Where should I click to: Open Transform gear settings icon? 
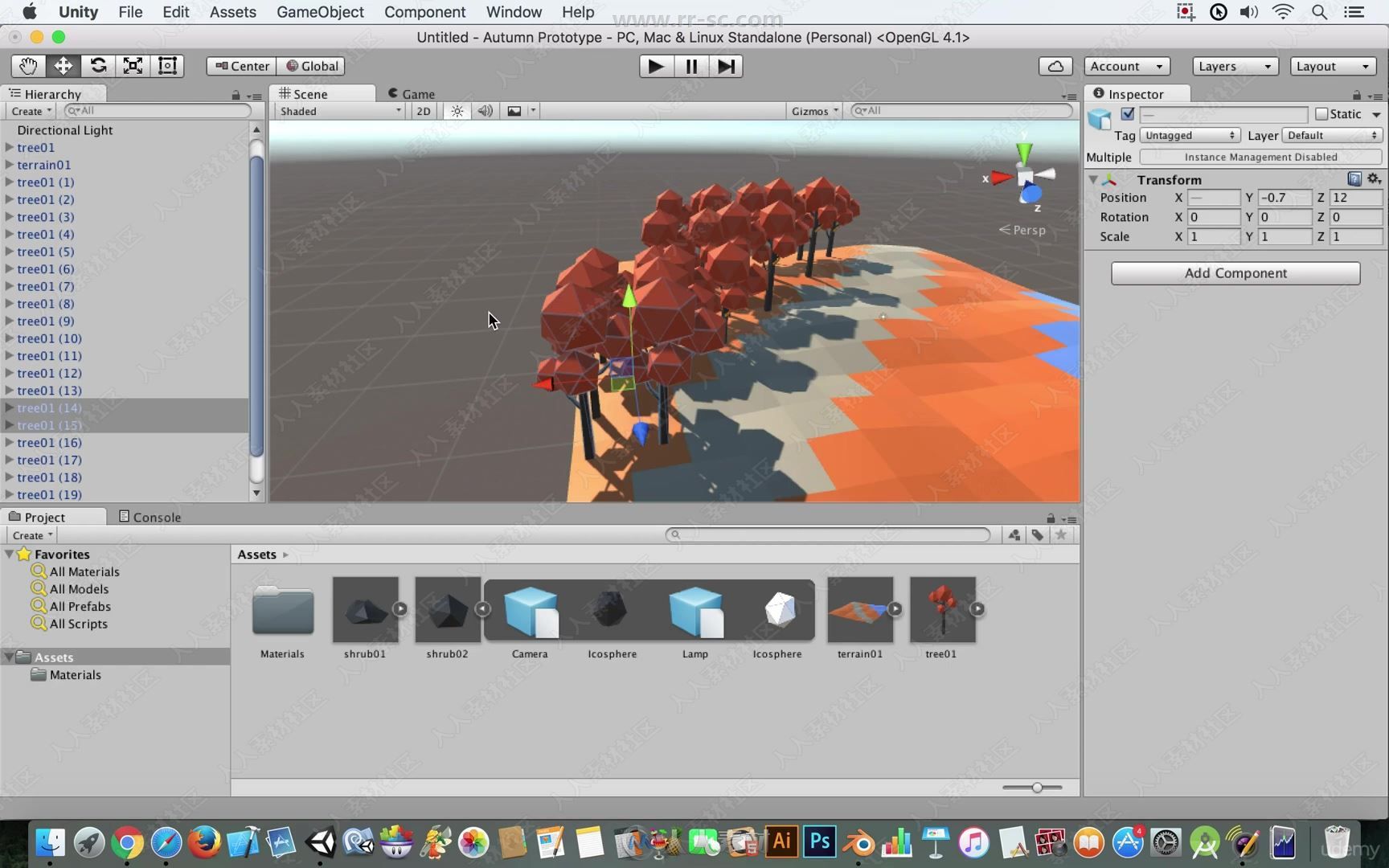pos(1374,178)
